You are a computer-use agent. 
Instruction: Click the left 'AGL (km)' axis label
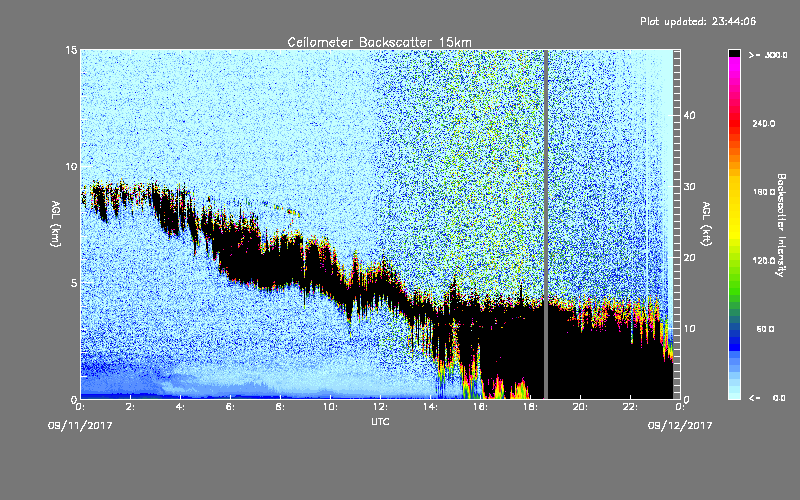point(56,223)
